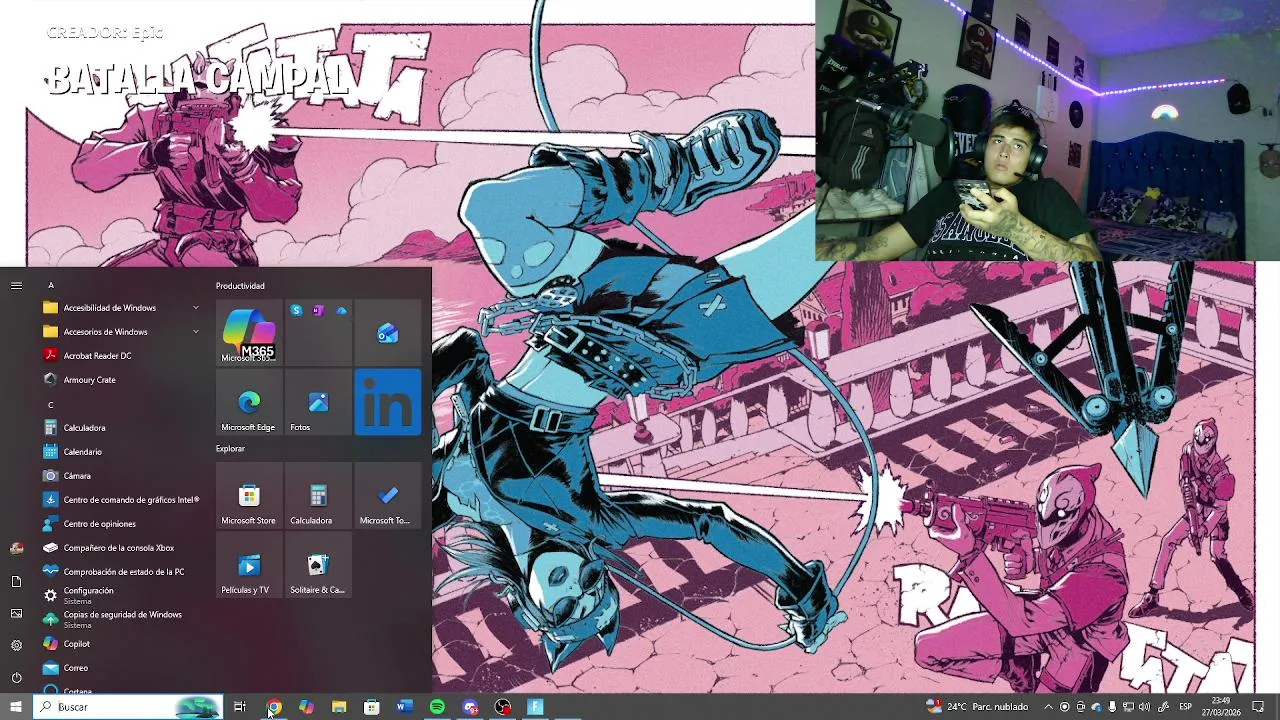Open File Explorer from the taskbar
Image resolution: width=1280 pixels, height=720 pixels.
tap(339, 707)
